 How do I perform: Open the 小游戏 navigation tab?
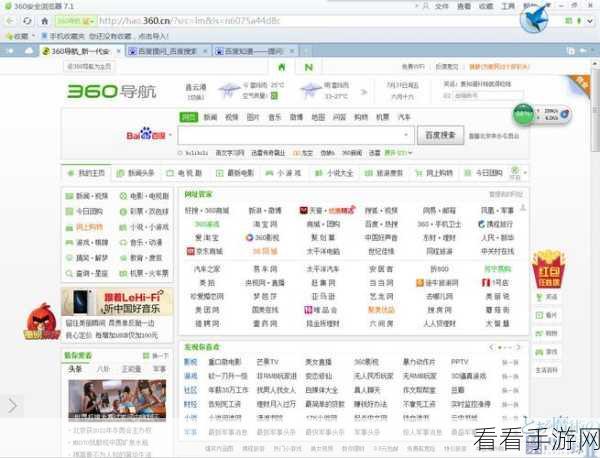pyautogui.click(x=284, y=173)
